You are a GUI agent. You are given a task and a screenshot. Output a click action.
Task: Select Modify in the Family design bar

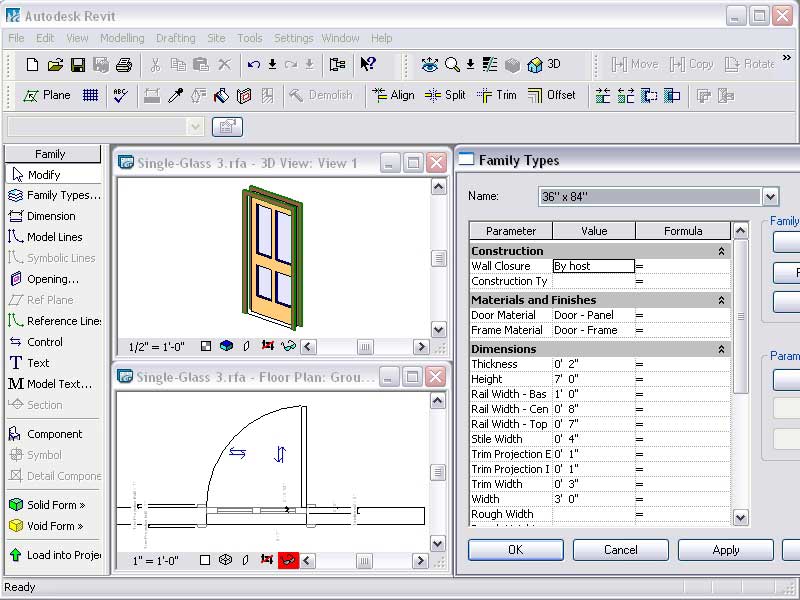(x=54, y=174)
